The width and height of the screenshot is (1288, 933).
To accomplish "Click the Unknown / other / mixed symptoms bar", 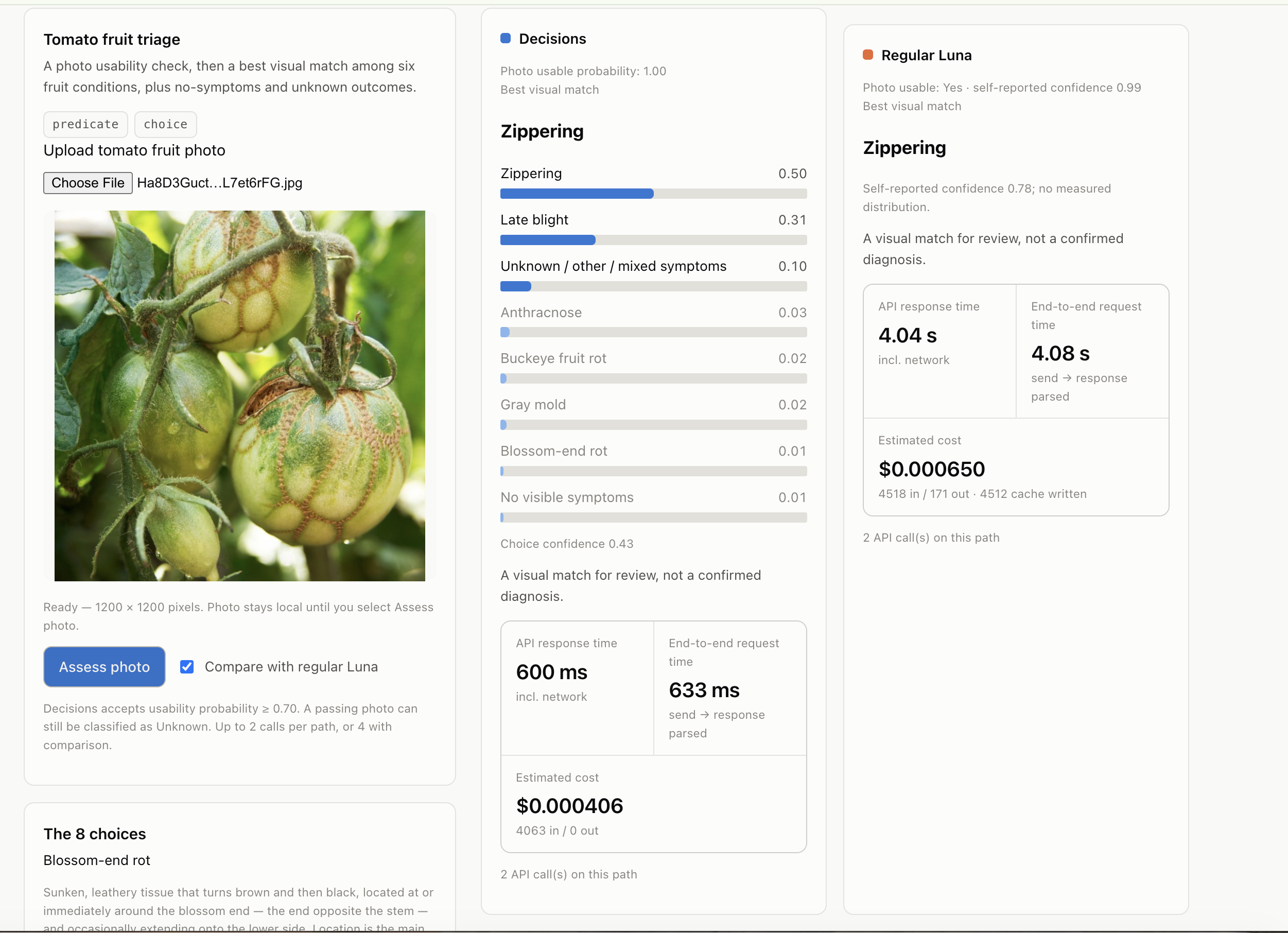I will (654, 286).
